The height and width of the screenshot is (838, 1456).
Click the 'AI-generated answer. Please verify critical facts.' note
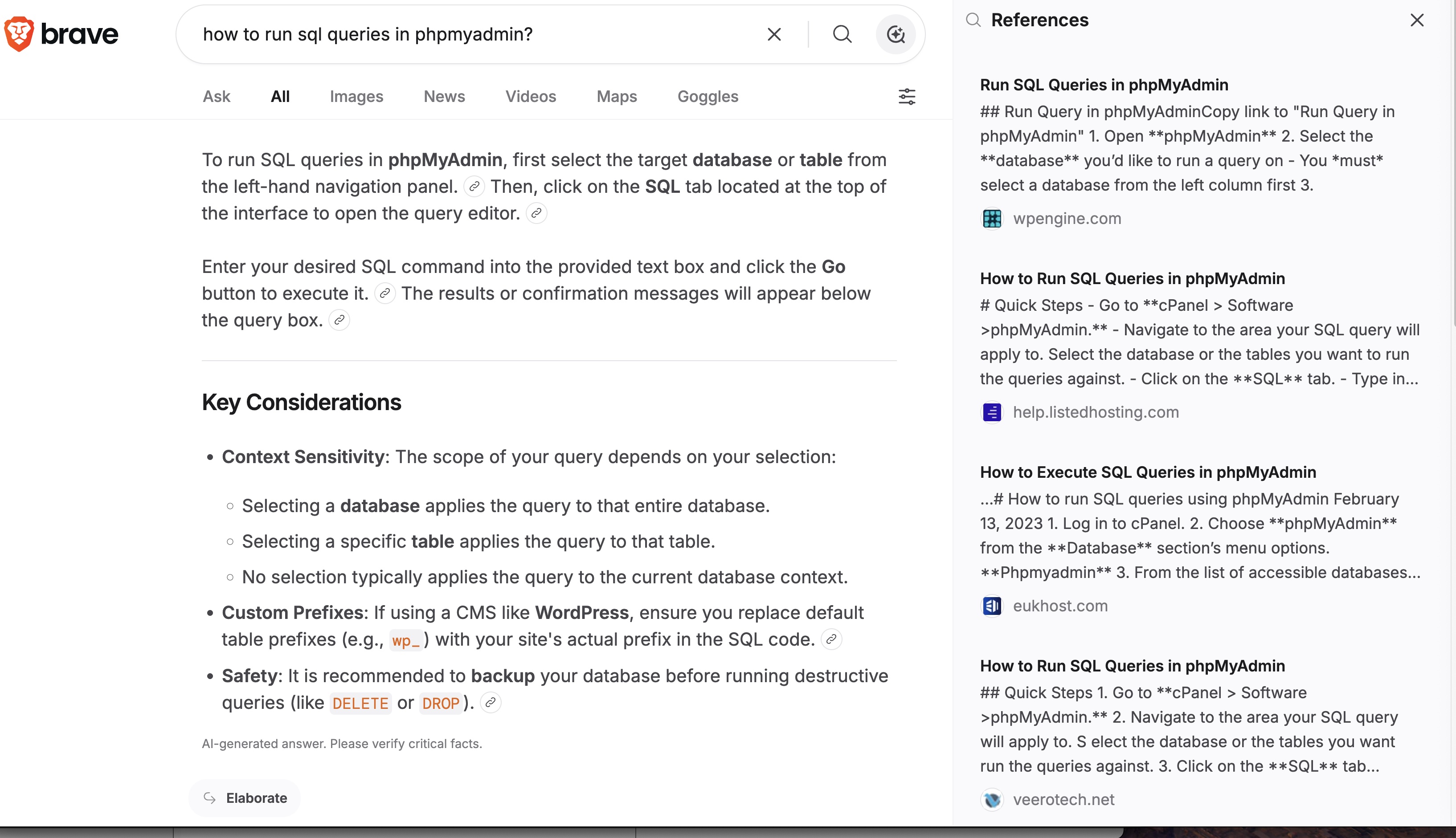click(342, 744)
